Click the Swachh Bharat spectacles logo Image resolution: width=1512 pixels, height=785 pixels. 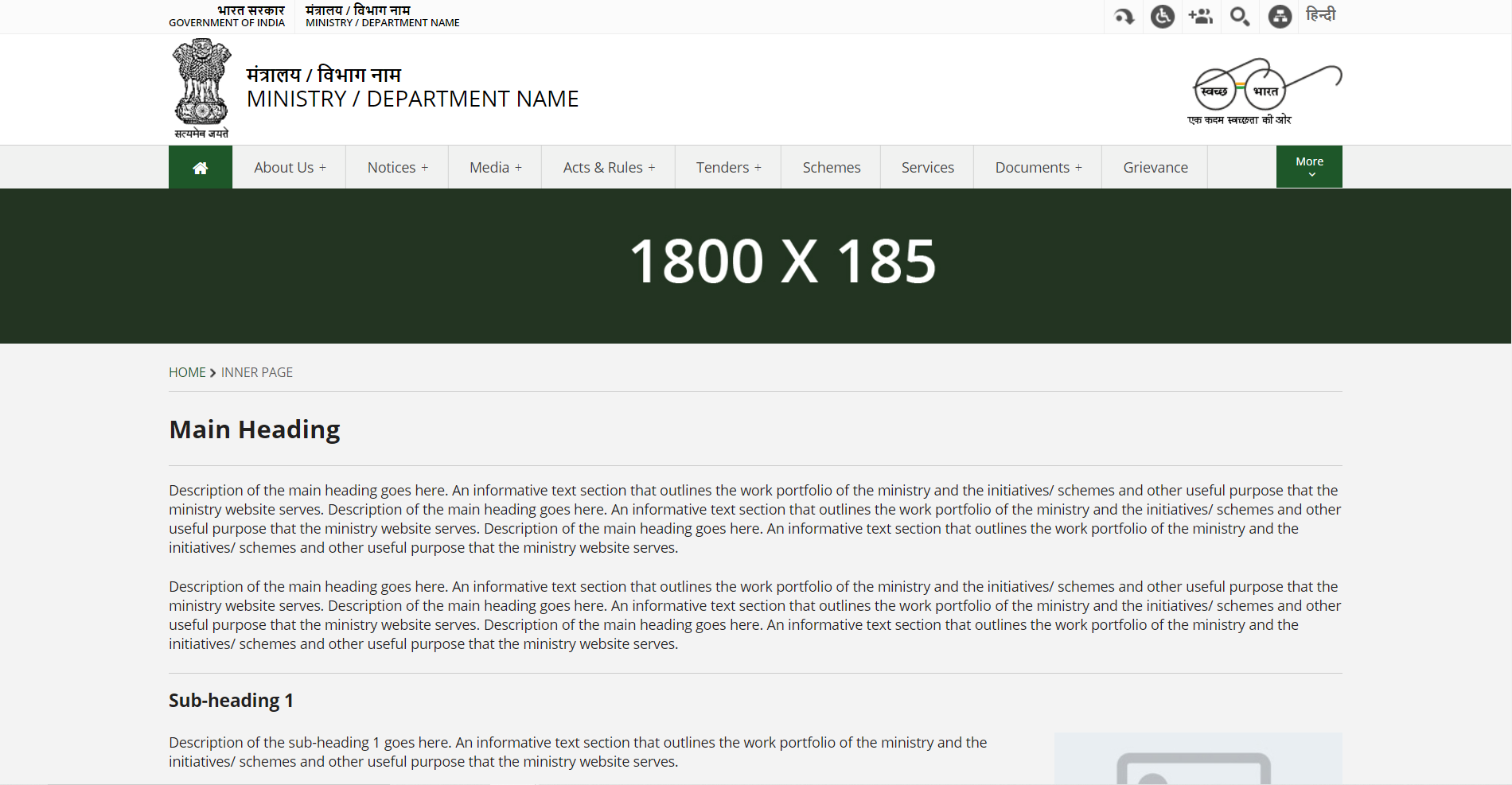point(1264,91)
